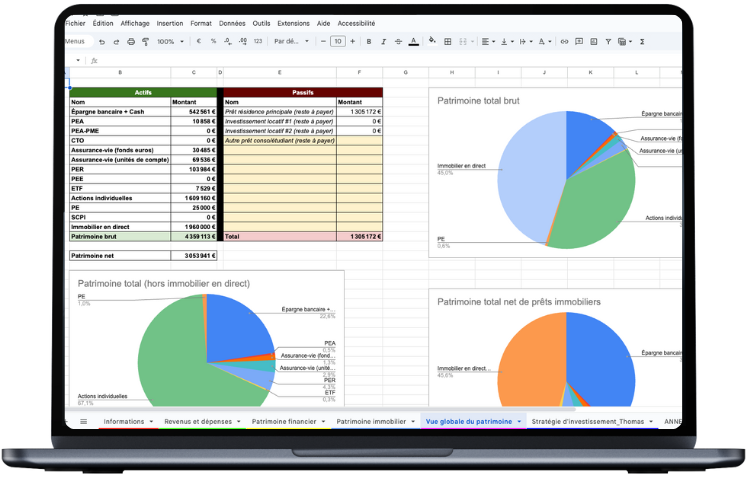The height and width of the screenshot is (477, 747).
Task: Decrease decimal places
Action: coord(228,41)
